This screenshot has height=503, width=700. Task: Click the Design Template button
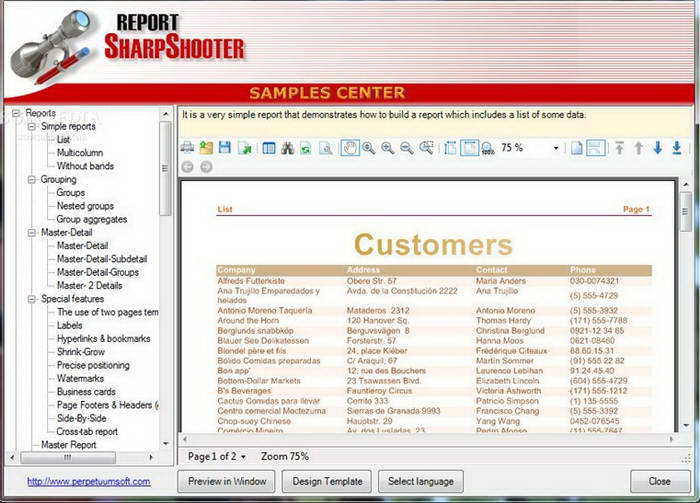pyautogui.click(x=327, y=482)
